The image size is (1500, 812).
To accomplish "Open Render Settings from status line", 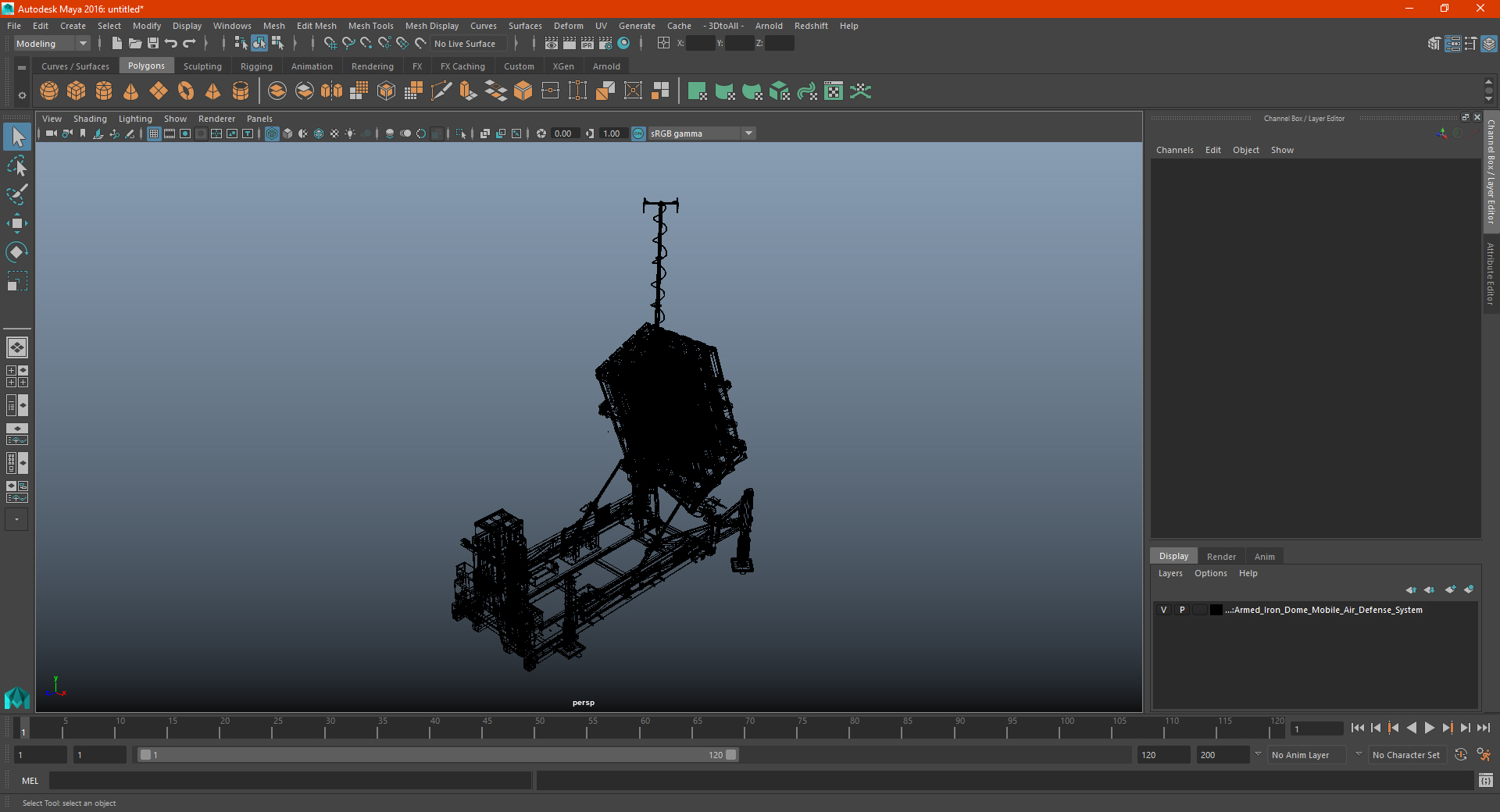I will (605, 44).
